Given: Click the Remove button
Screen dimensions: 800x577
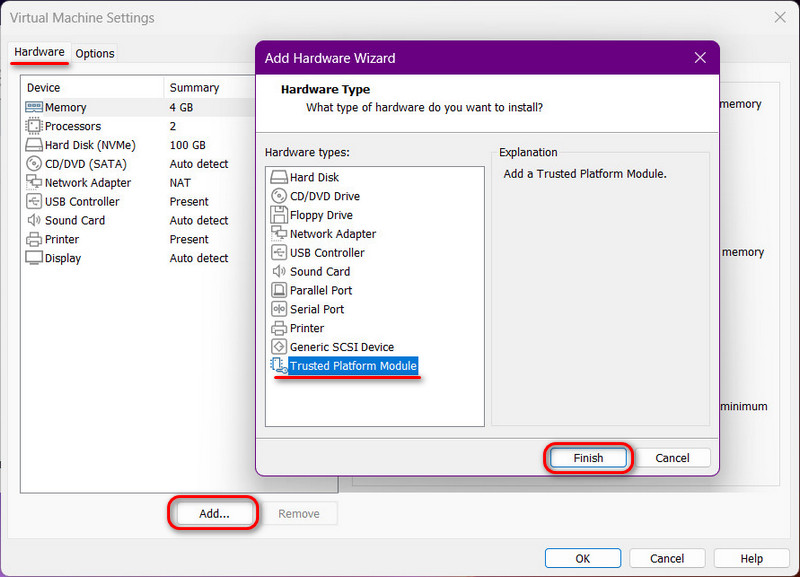Looking at the screenshot, I should click(x=299, y=513).
